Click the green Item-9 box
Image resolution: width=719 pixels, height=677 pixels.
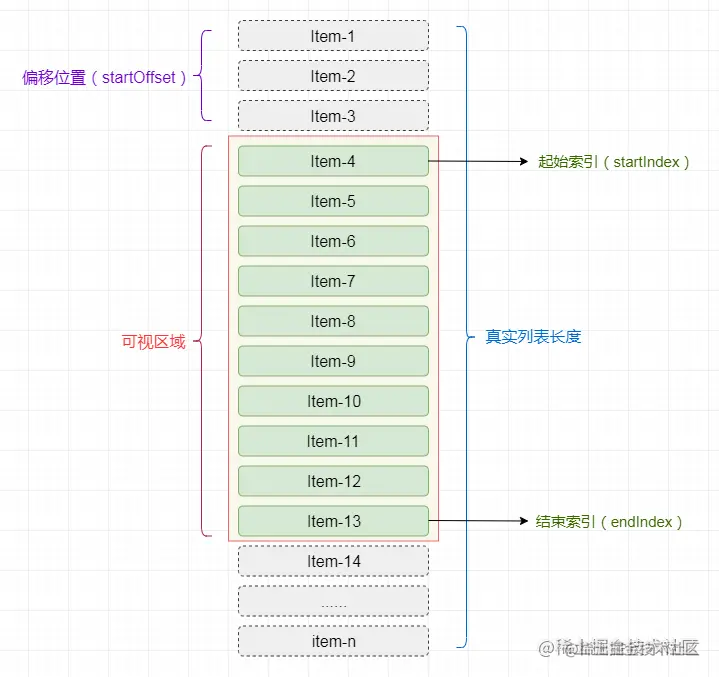333,361
